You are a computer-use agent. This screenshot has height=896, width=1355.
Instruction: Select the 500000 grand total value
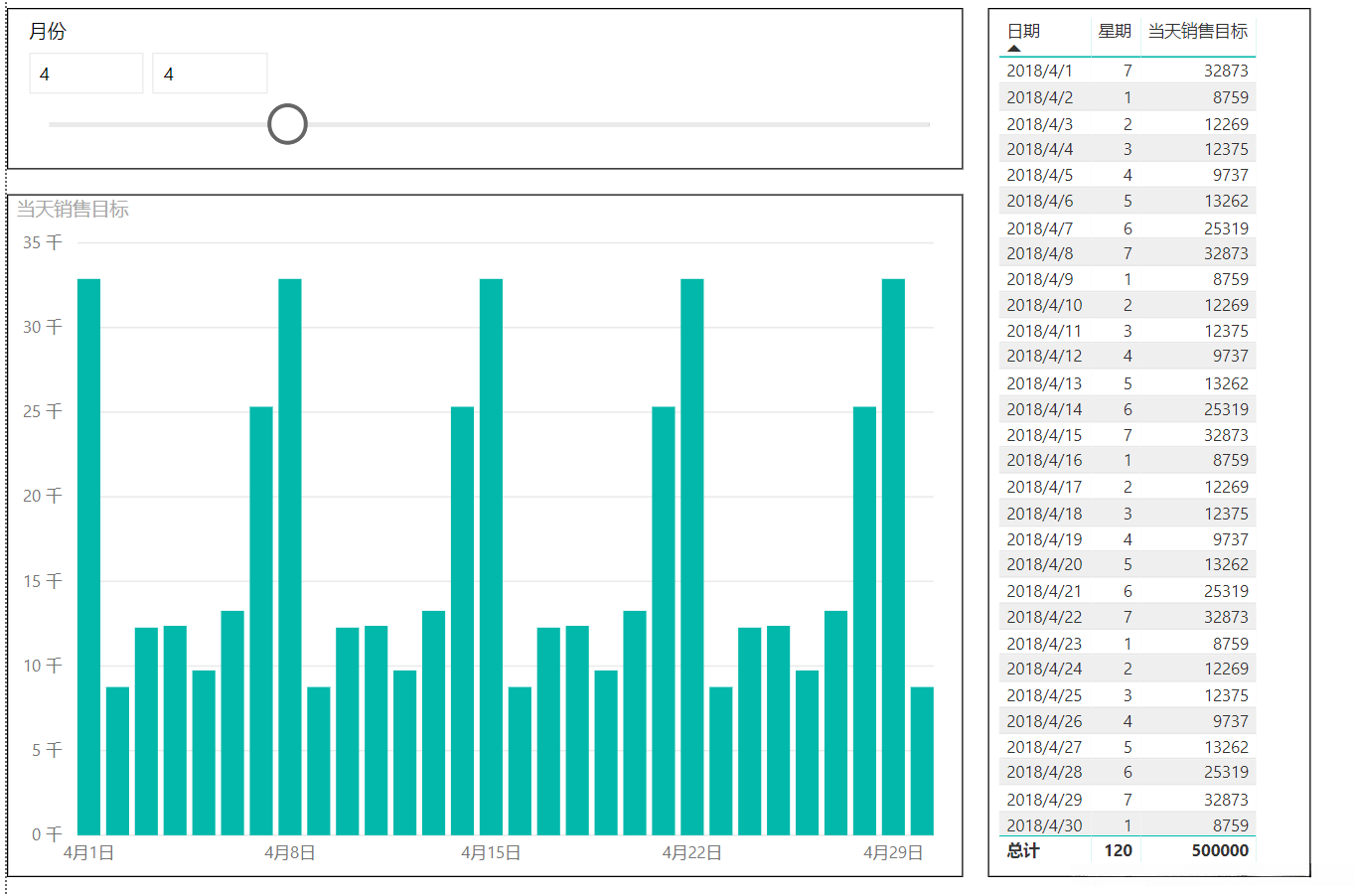tap(1220, 850)
